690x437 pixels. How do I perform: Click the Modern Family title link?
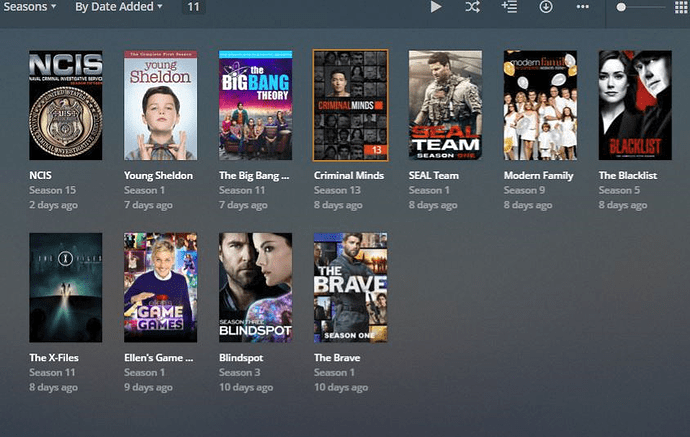(x=539, y=176)
